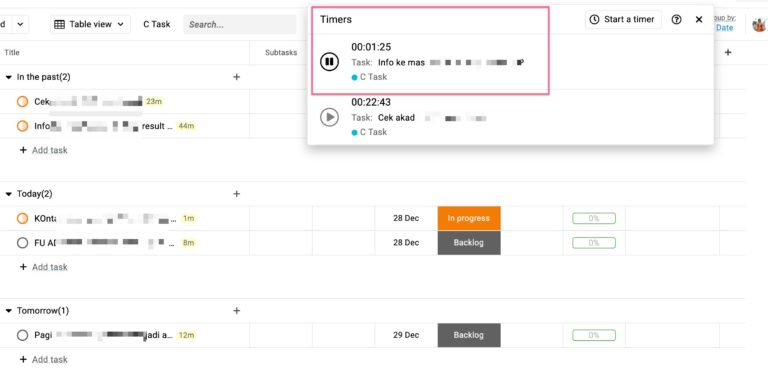The height and width of the screenshot is (376, 768).
Task: Open the Group by Date link
Action: click(724, 28)
